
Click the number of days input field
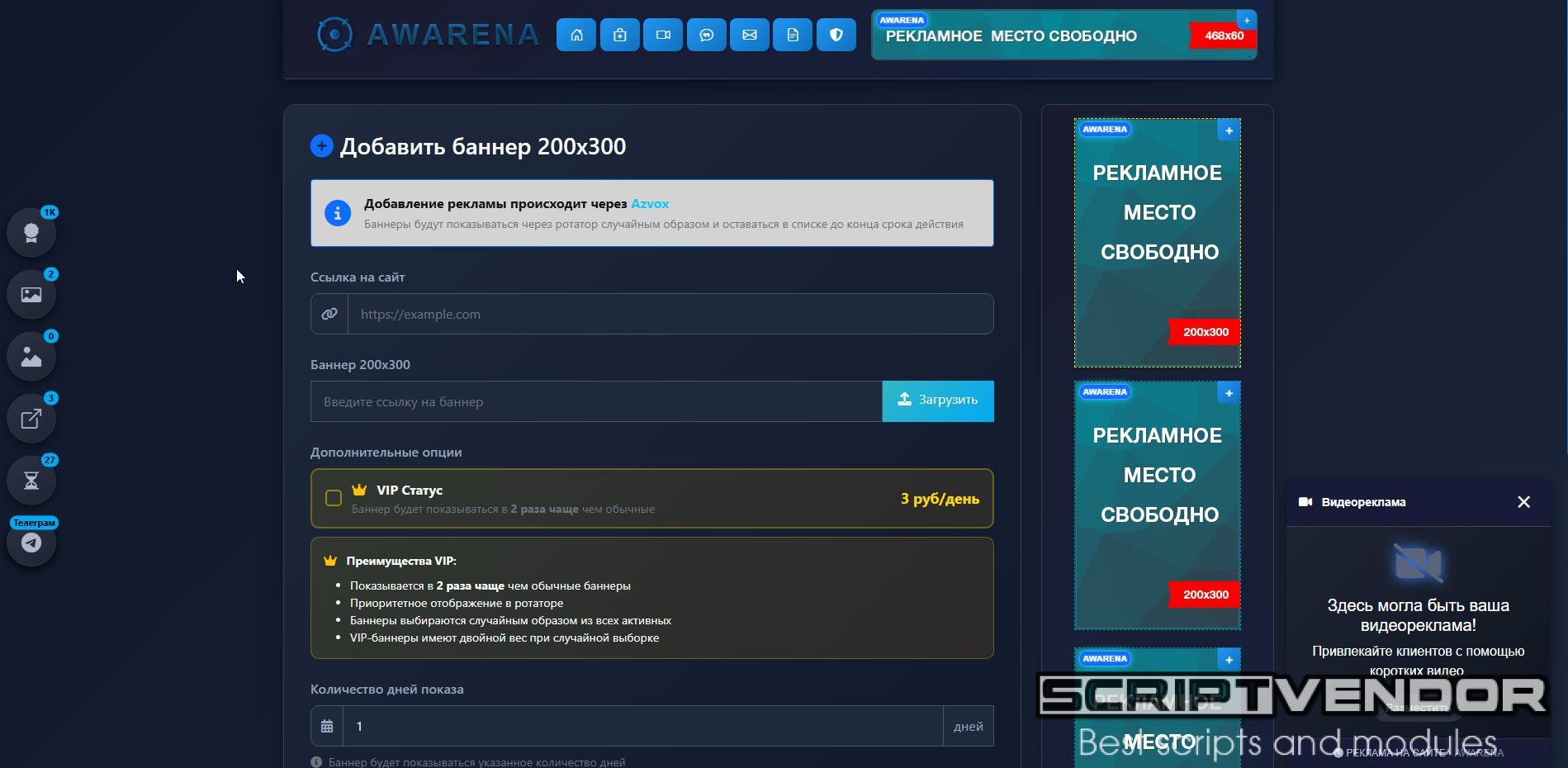pos(642,727)
